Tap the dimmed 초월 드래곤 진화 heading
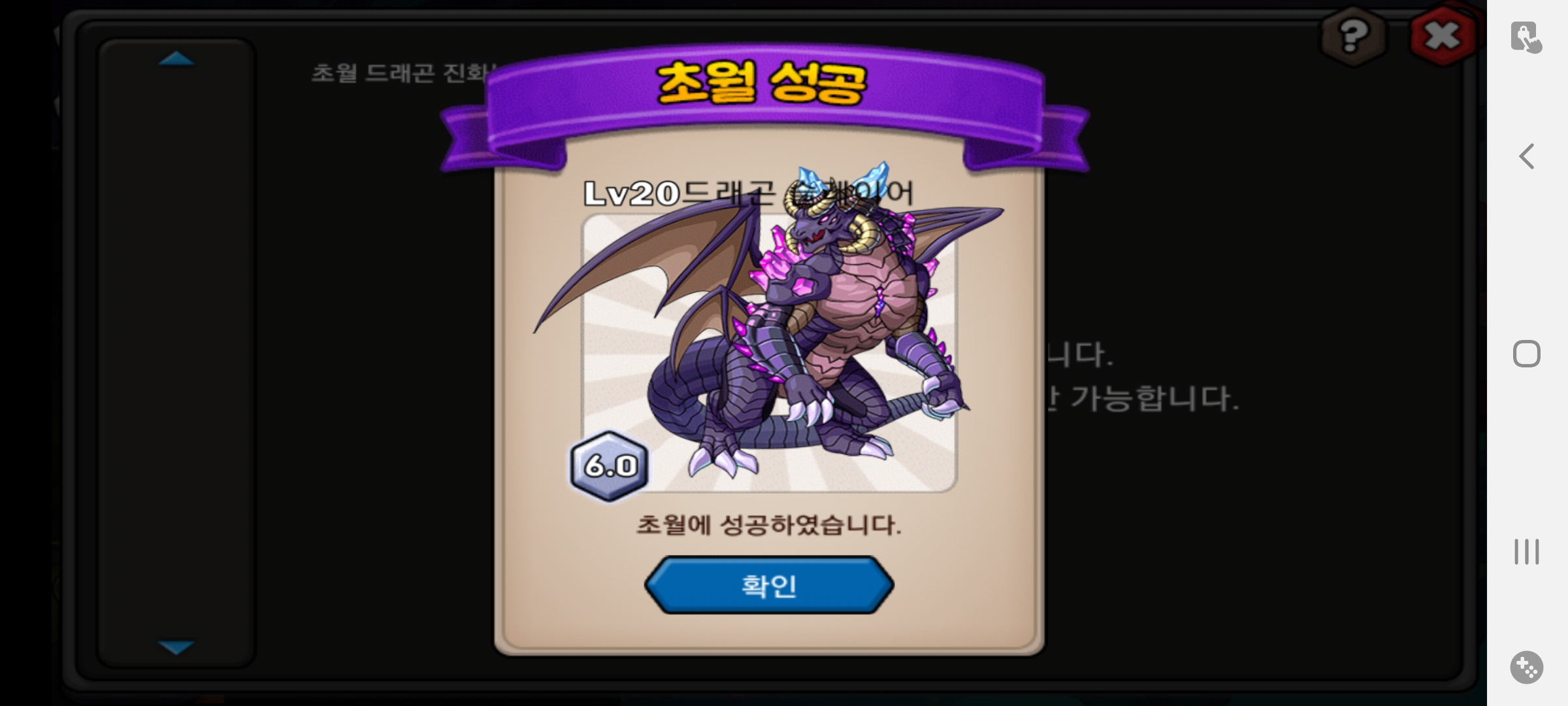Image resolution: width=1568 pixels, height=706 pixels. point(402,73)
